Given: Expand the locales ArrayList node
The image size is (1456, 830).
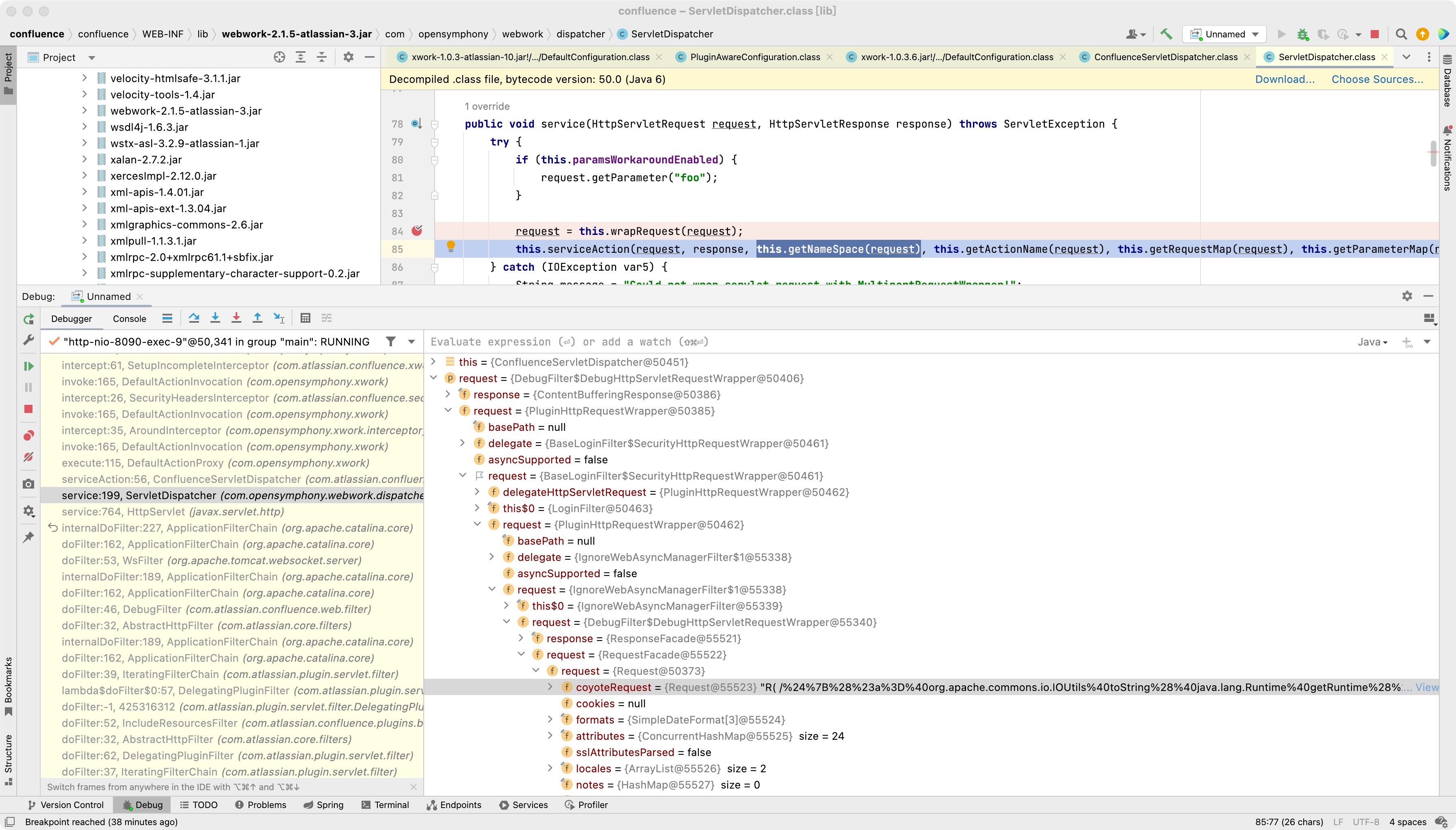Looking at the screenshot, I should click(x=550, y=769).
